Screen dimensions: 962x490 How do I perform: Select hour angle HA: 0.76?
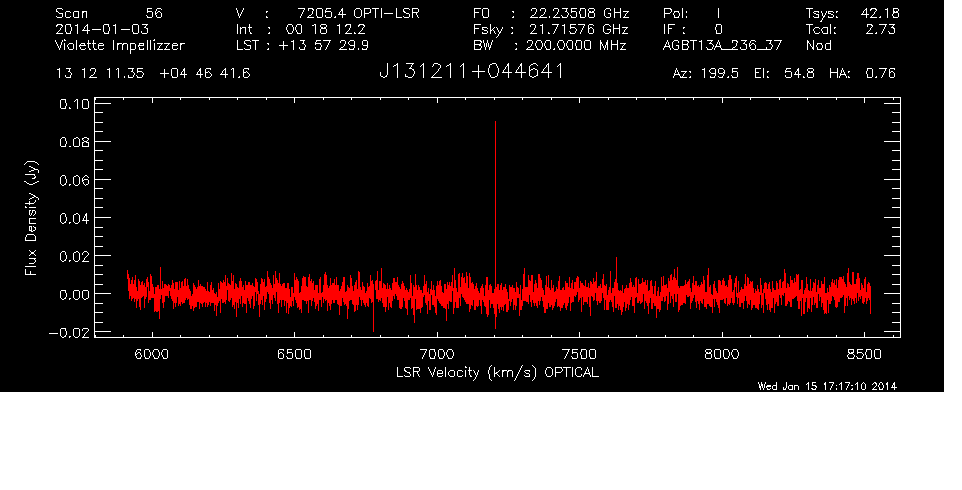tap(862, 74)
